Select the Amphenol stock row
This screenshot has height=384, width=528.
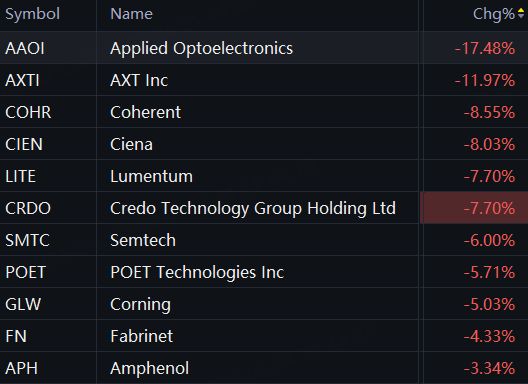coord(264,368)
